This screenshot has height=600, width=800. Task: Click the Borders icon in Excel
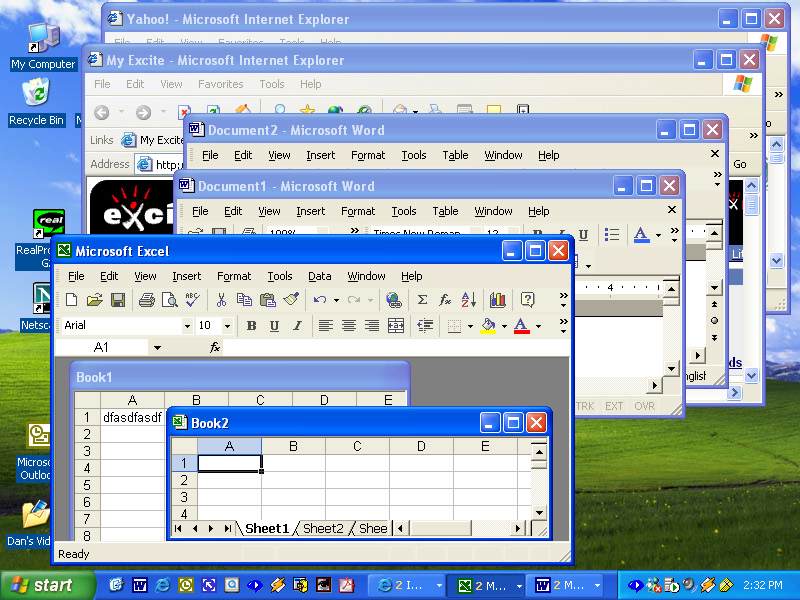pyautogui.click(x=454, y=326)
